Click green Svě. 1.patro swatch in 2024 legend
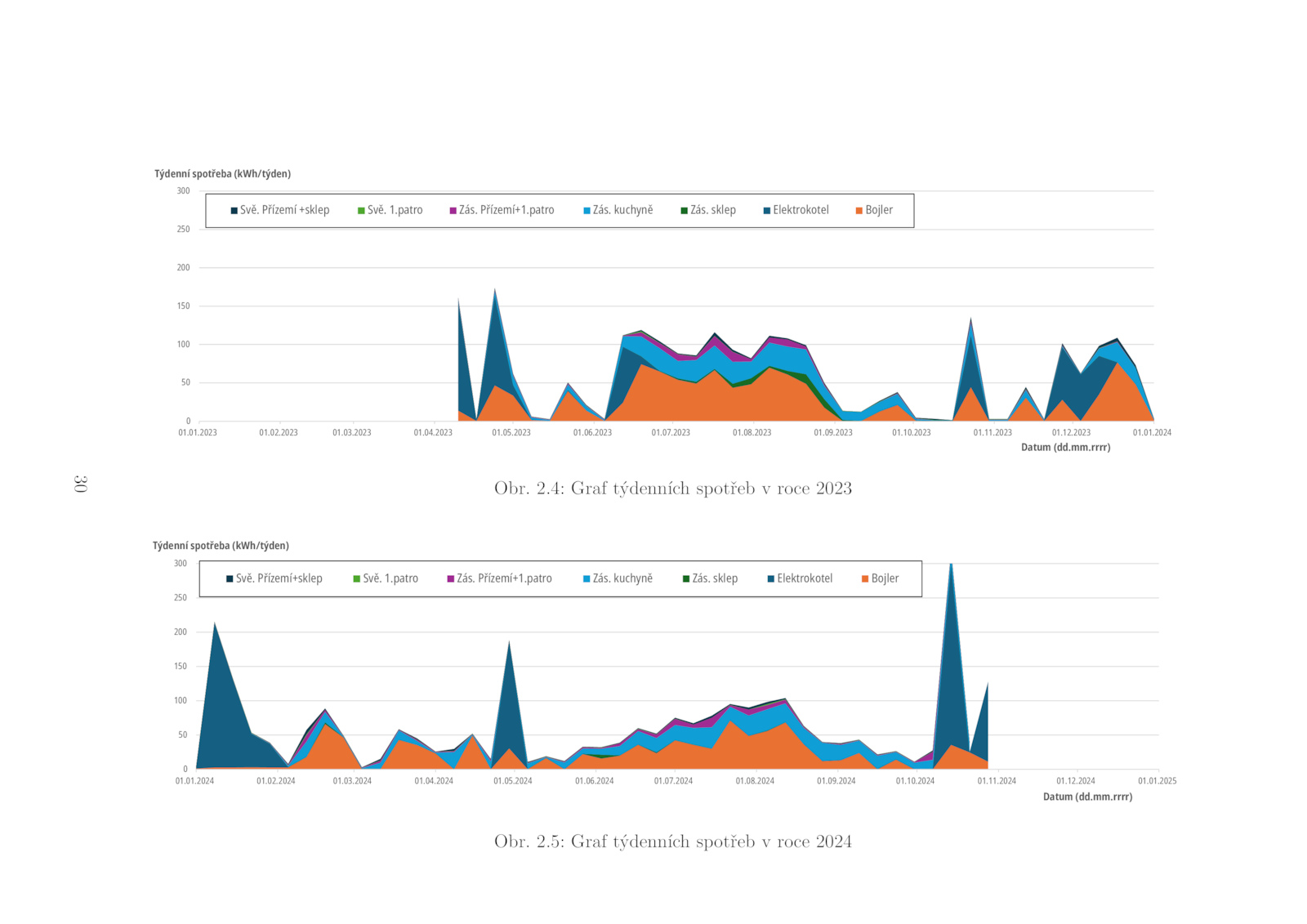The width and height of the screenshot is (1307, 924). point(356,579)
